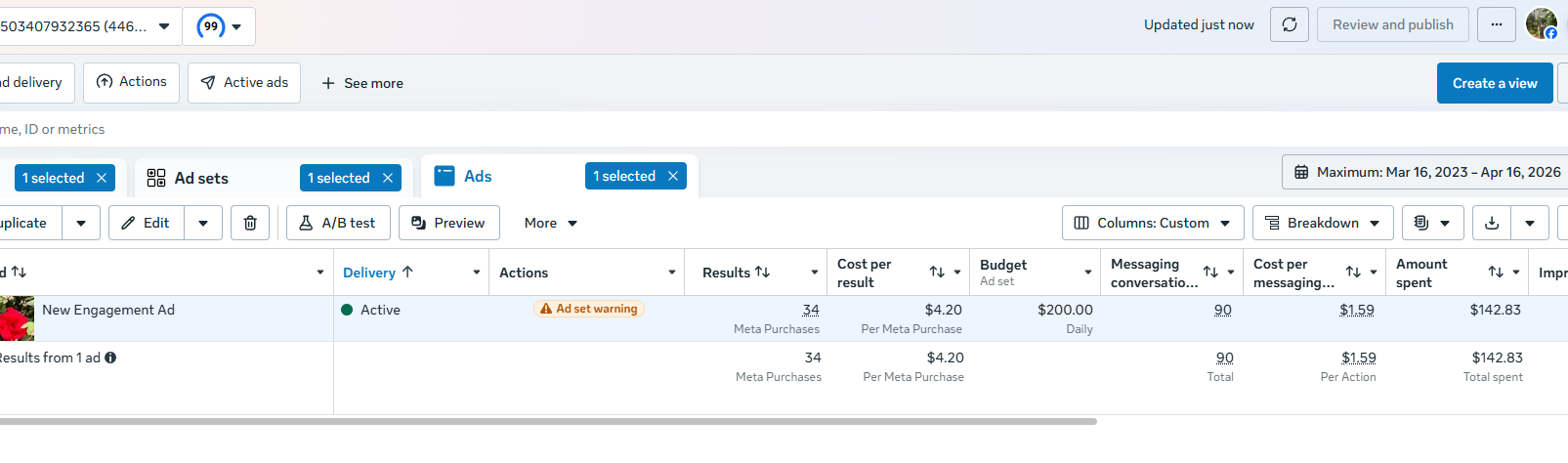Click the info icon beside Results from 1 ad
The image size is (1568, 463).
point(110,358)
